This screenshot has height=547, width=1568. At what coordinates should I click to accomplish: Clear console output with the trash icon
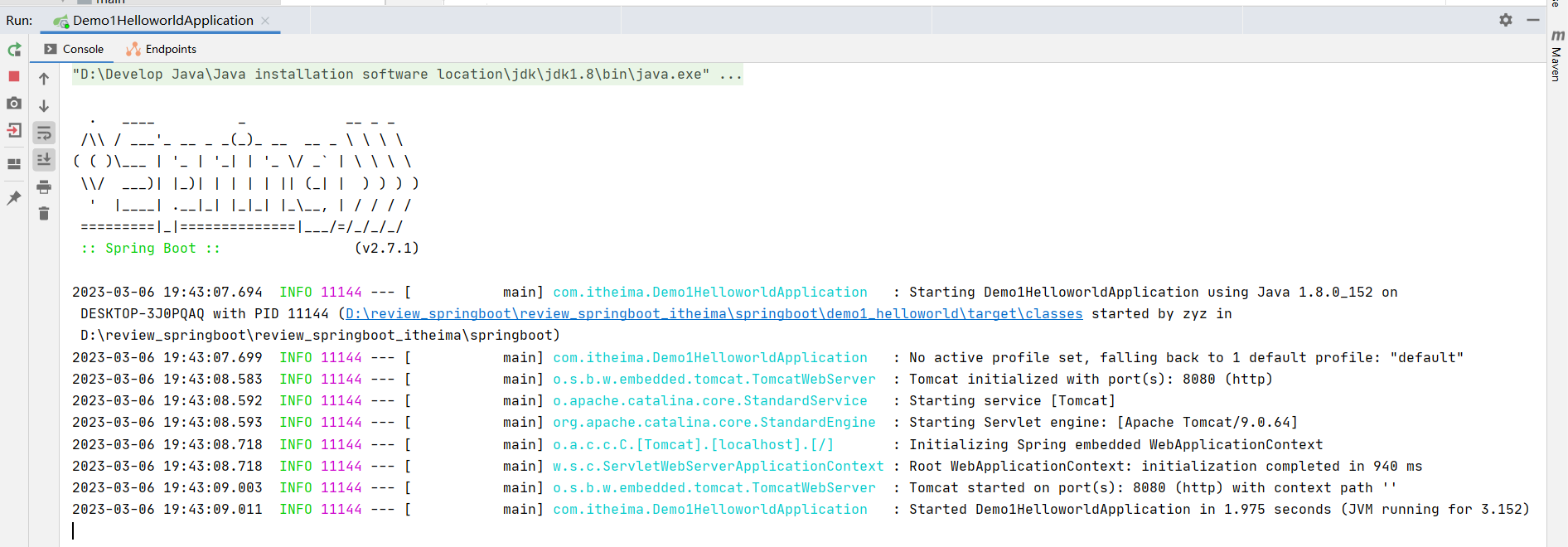coord(44,214)
